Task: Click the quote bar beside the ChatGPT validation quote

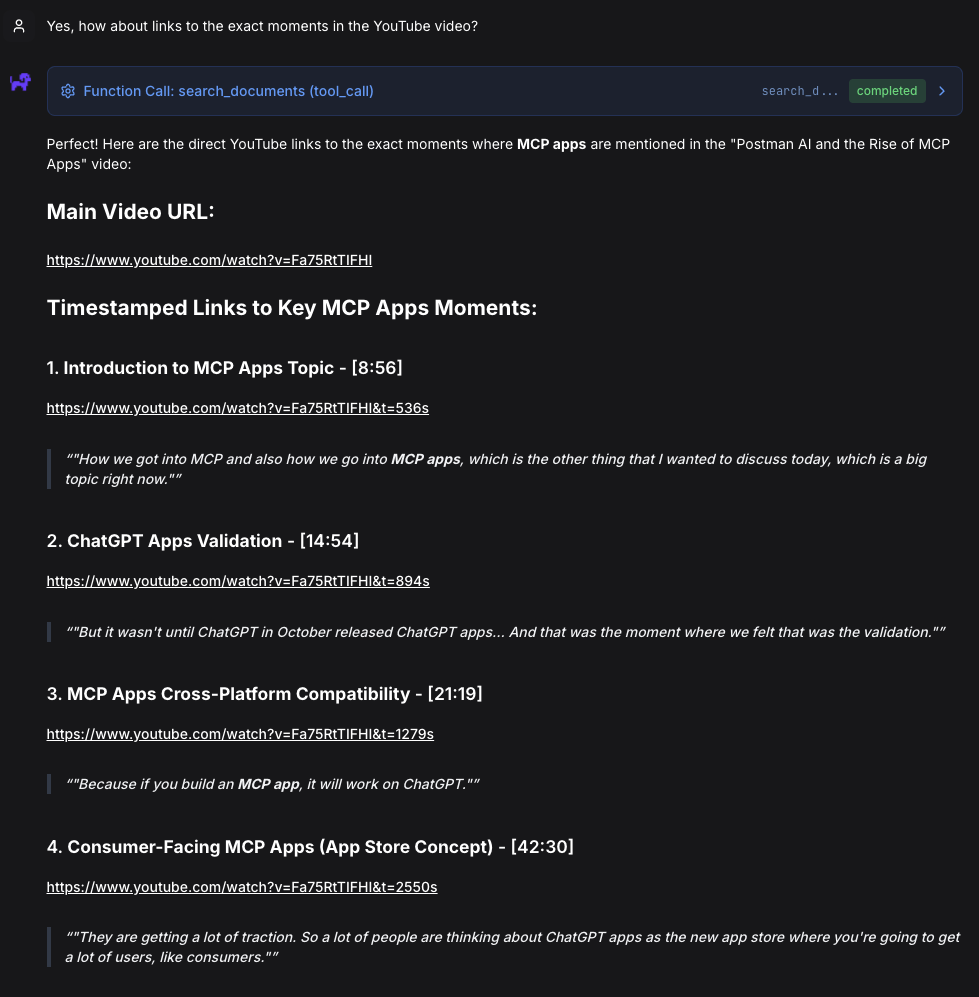Action: click(x=49, y=631)
